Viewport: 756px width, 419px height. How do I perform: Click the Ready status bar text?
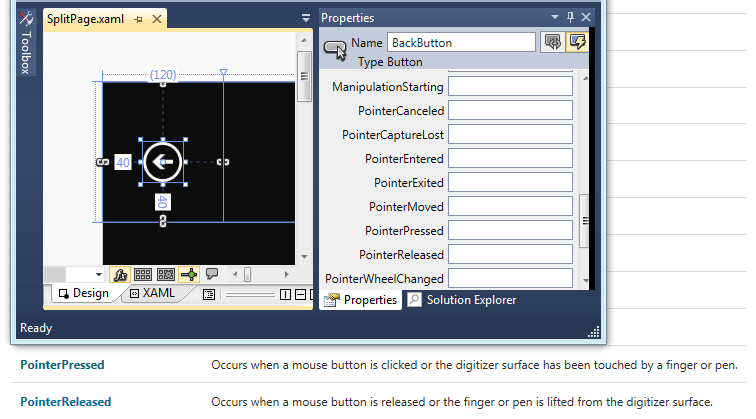[36, 328]
